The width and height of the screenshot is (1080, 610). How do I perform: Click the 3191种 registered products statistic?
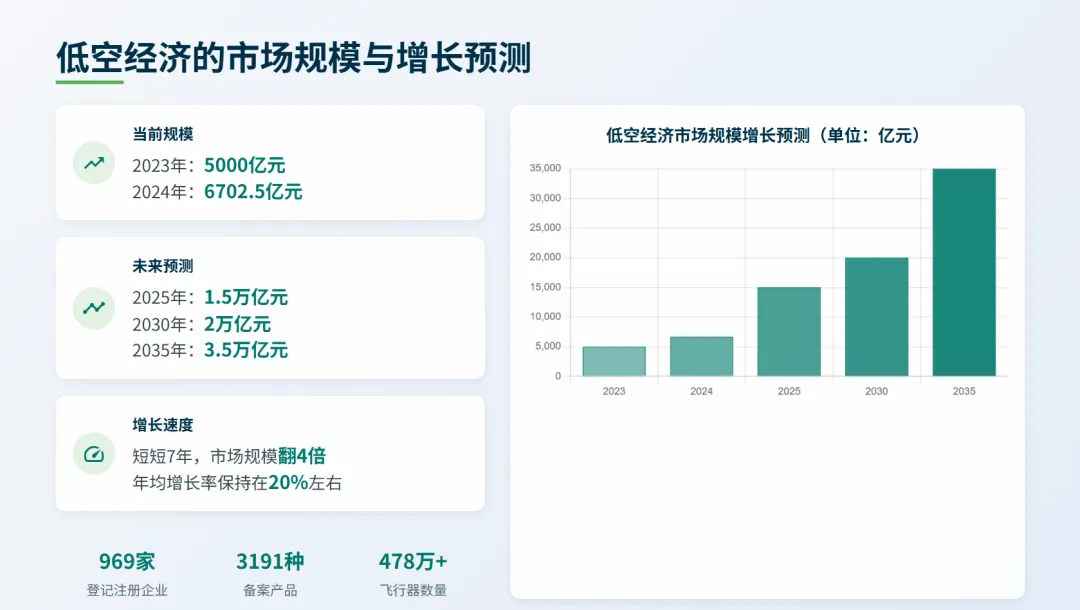(x=270, y=561)
